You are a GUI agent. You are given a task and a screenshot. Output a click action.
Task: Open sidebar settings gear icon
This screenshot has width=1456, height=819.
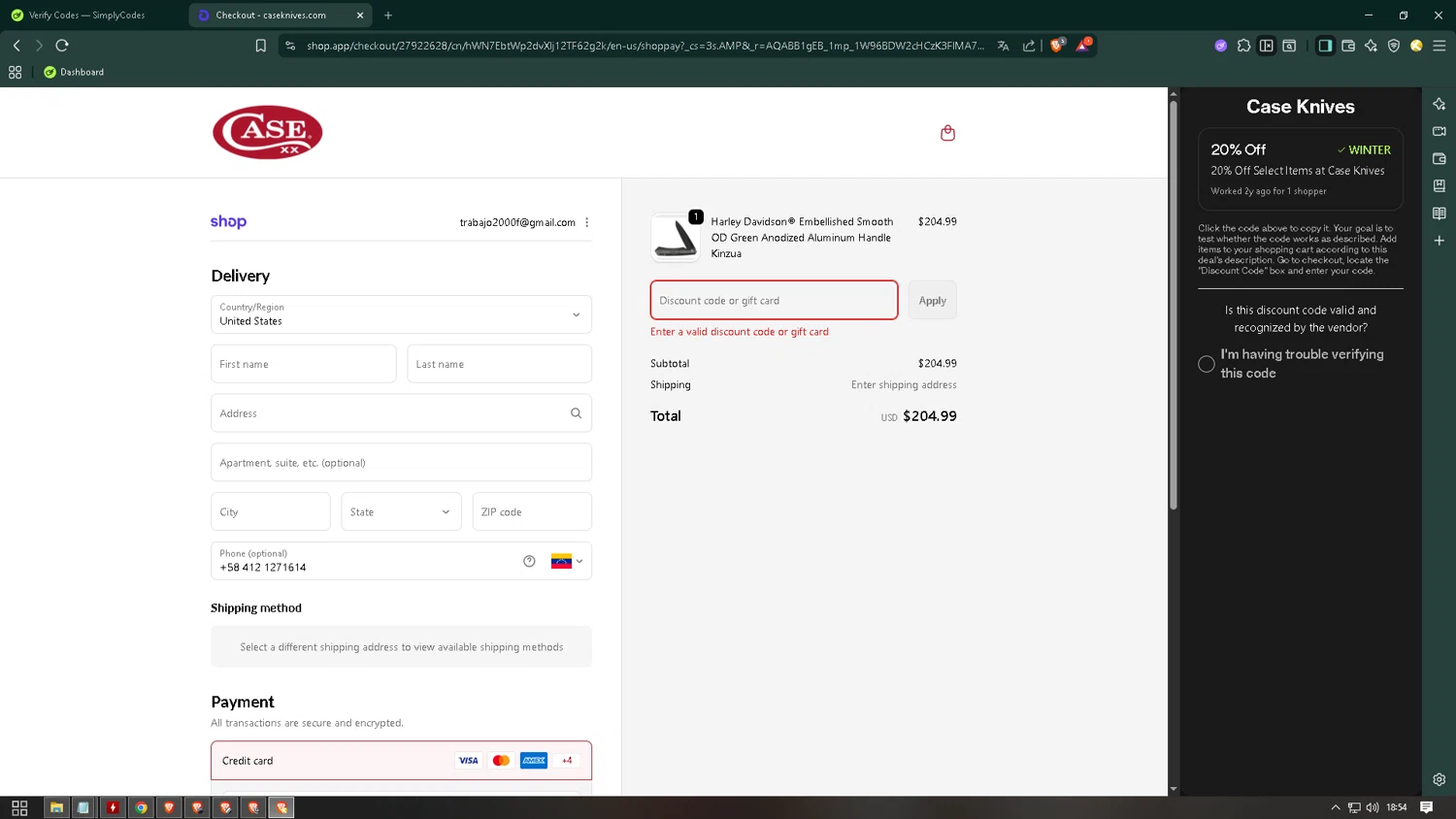tap(1439, 779)
